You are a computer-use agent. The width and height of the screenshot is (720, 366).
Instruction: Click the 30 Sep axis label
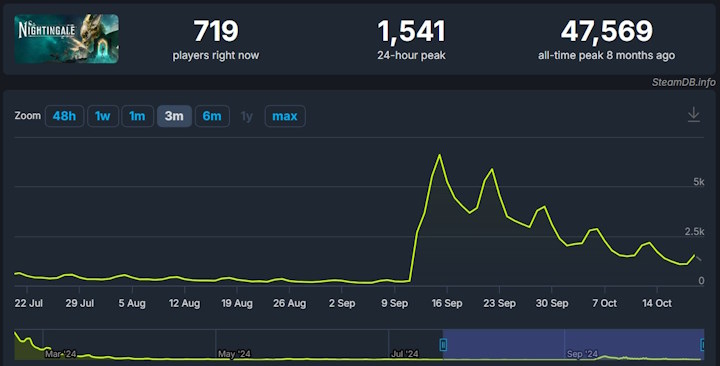(x=552, y=303)
